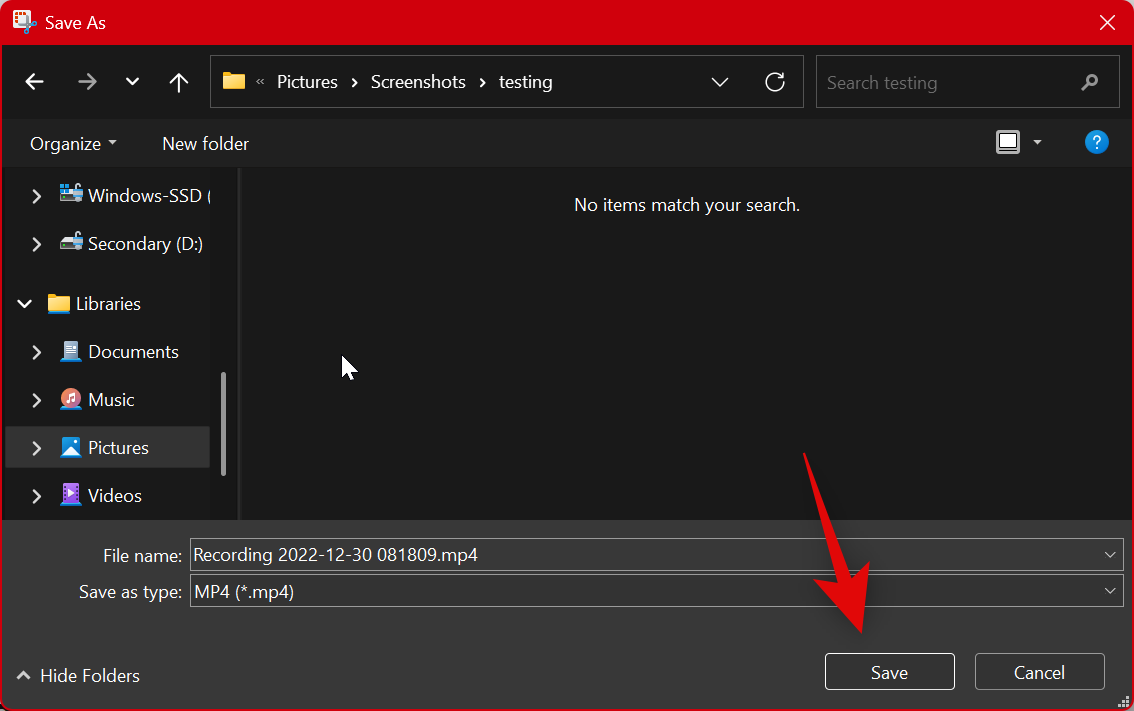1134x711 pixels.
Task: Click the search magnifier icon
Action: (x=1089, y=82)
